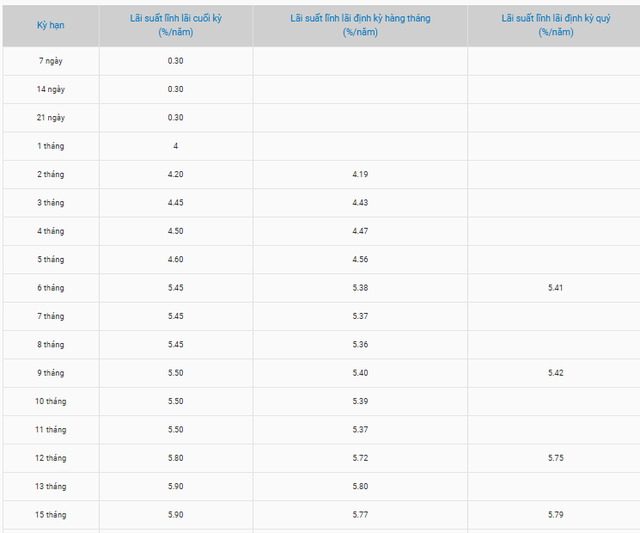Click the 5.41 quarterly rate for 6 tháng
The height and width of the screenshot is (533, 640).
[556, 288]
